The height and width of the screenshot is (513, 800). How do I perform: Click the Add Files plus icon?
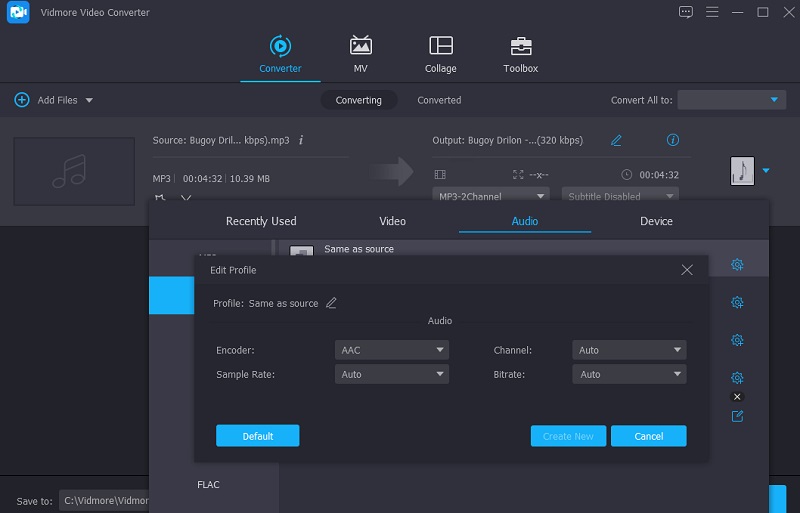pos(22,100)
